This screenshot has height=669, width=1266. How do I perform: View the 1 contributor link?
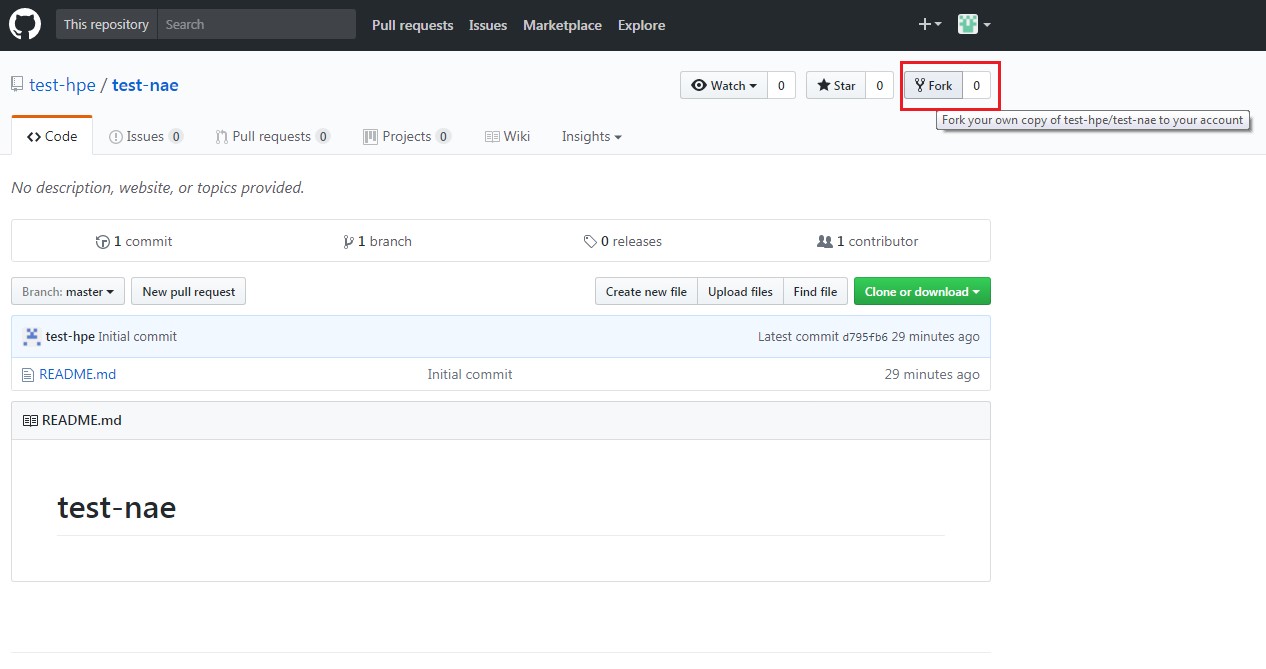[868, 242]
